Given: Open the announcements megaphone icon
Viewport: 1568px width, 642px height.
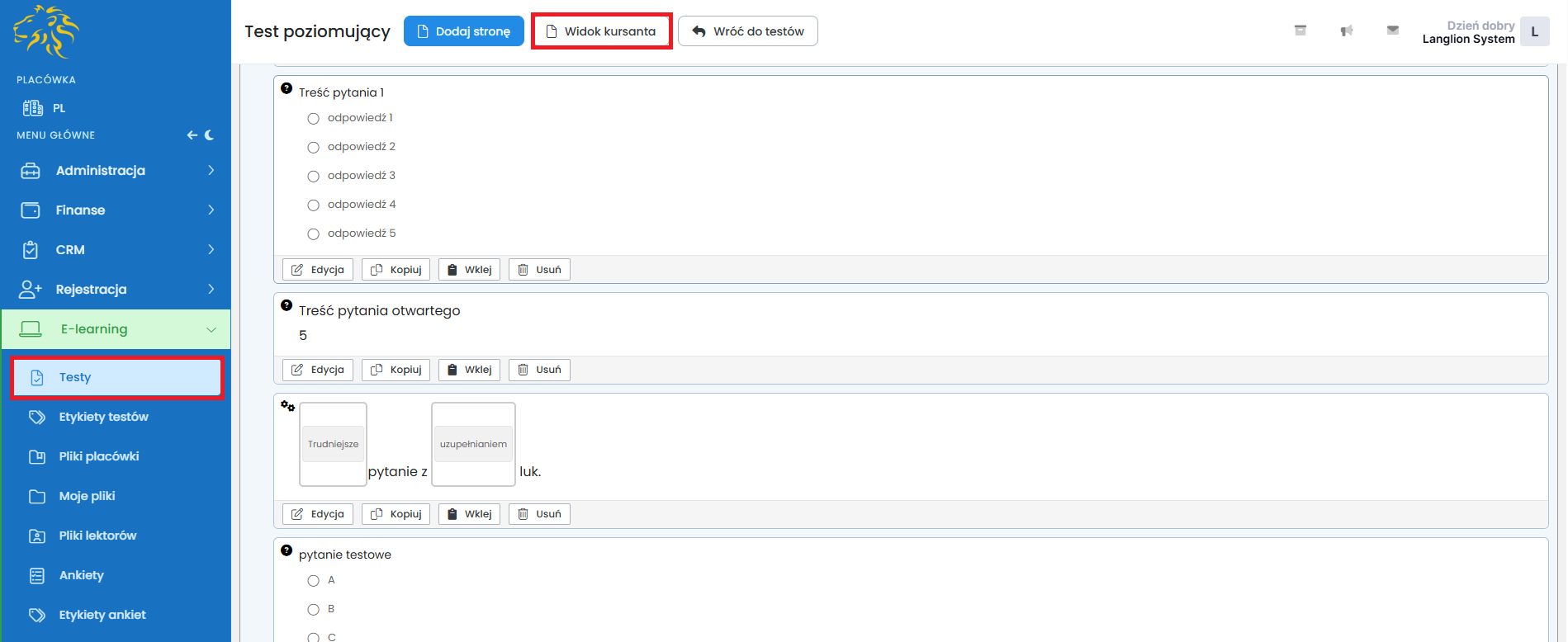Looking at the screenshot, I should click(1346, 31).
